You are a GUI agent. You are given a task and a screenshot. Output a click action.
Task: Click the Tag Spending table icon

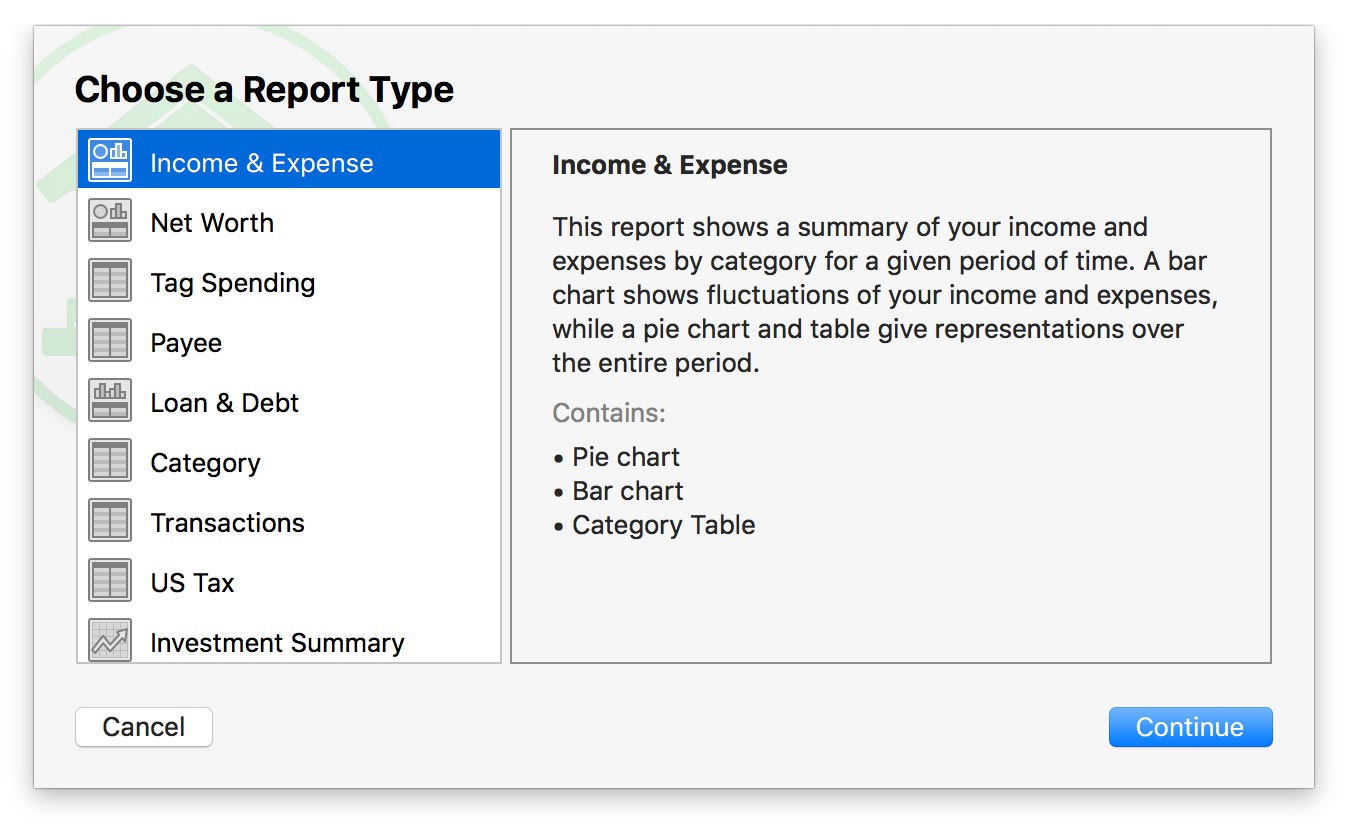coord(110,281)
